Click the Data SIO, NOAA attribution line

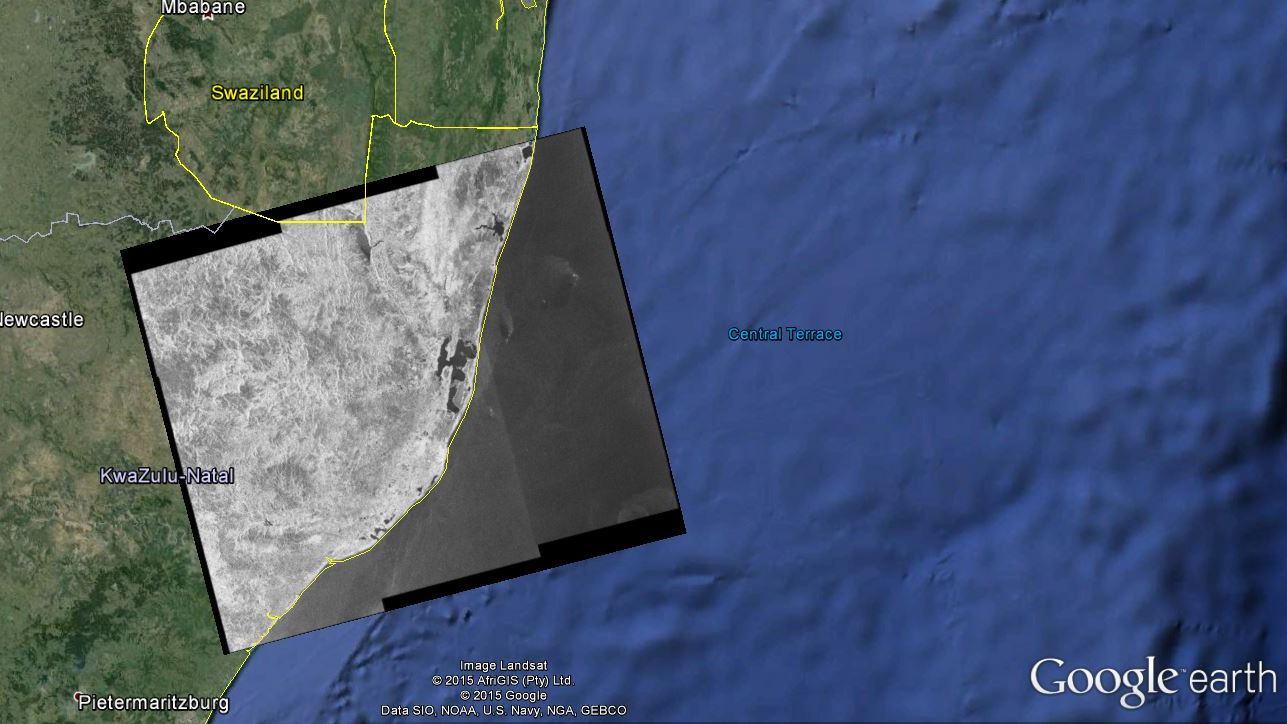pyautogui.click(x=503, y=710)
